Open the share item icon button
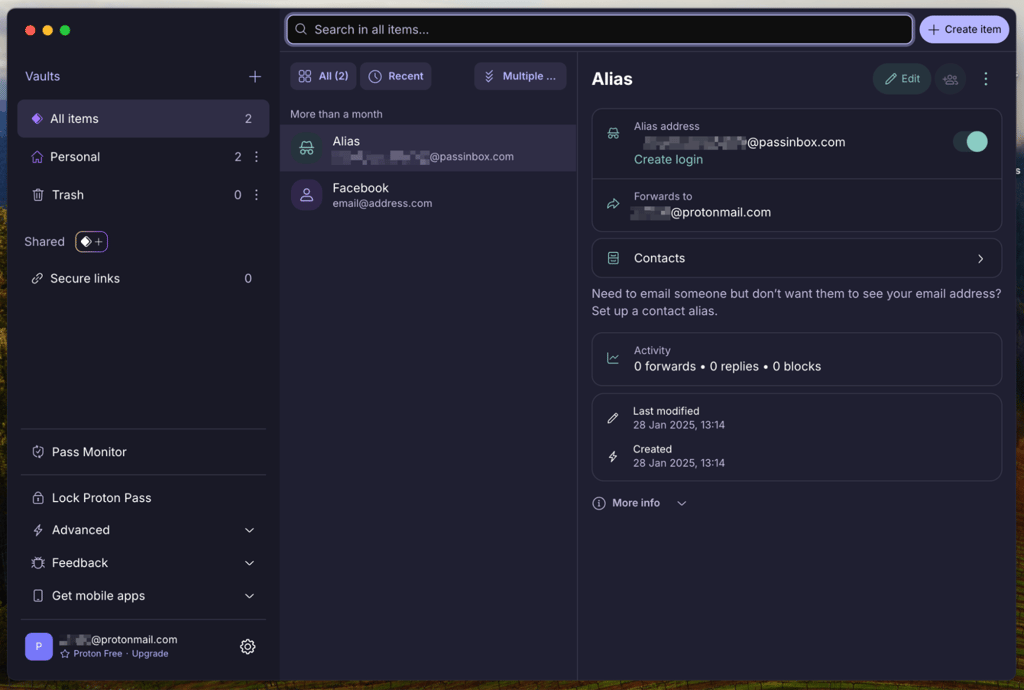 click(950, 79)
